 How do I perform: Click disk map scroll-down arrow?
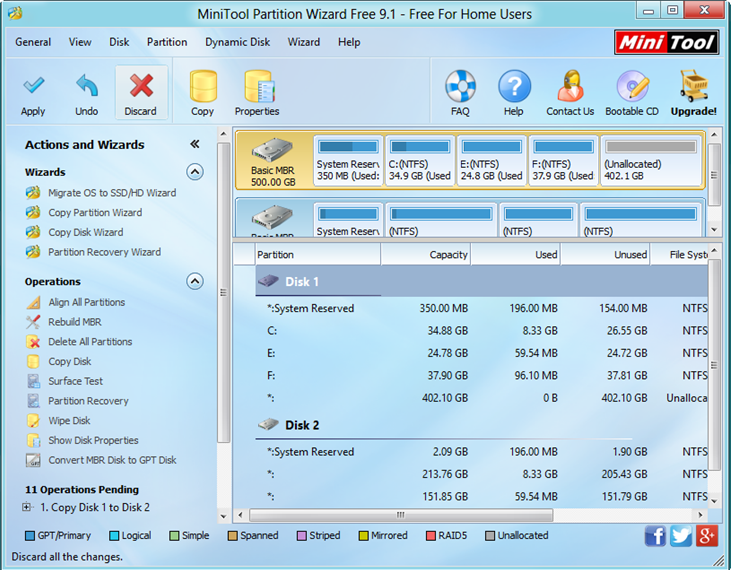click(x=714, y=230)
